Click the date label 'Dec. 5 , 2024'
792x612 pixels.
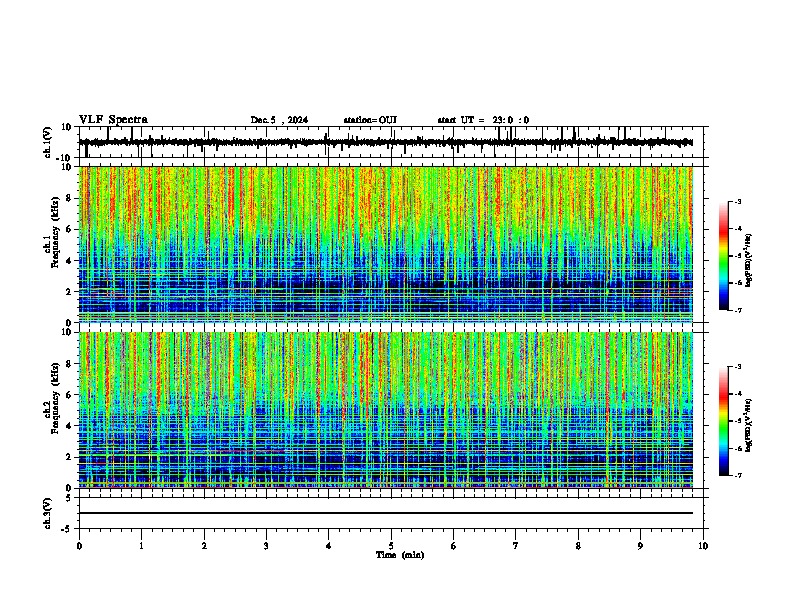(x=279, y=120)
